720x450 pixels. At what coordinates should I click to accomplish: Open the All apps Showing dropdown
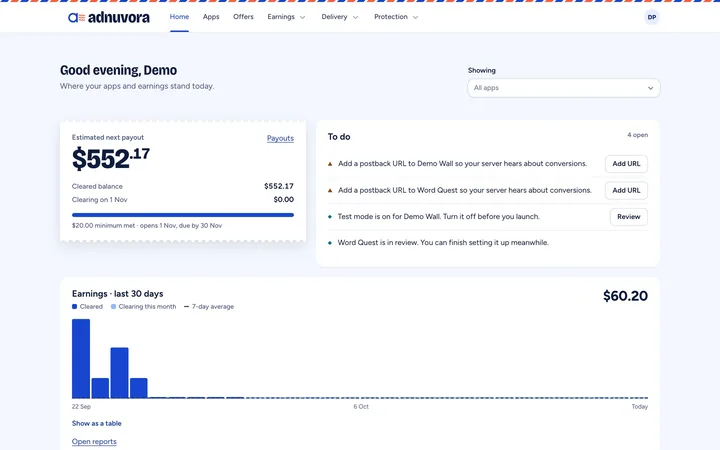563,88
